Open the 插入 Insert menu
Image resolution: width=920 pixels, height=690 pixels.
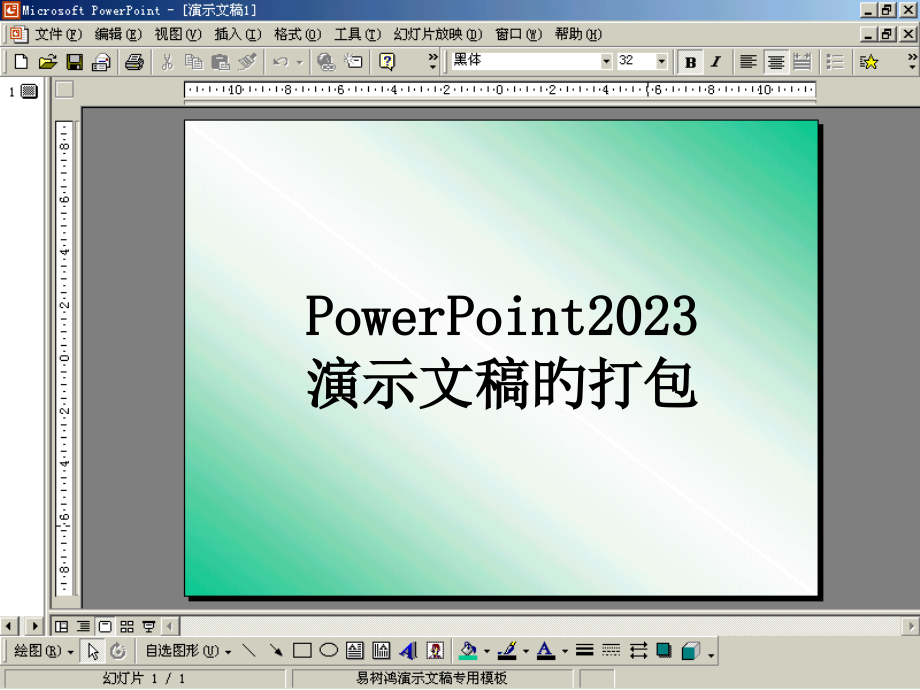[x=238, y=35]
